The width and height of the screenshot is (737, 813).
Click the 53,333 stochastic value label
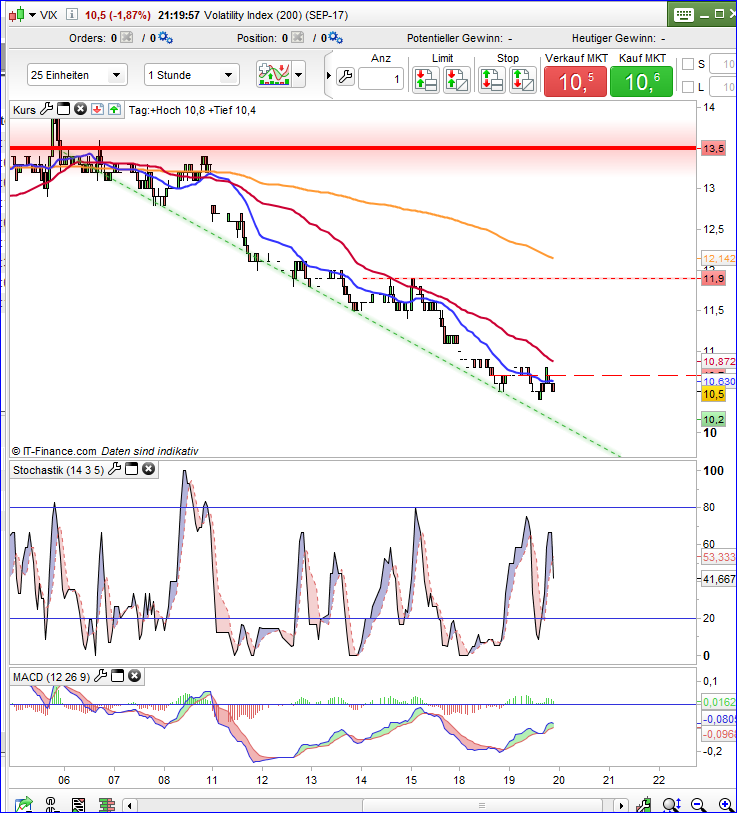(718, 557)
